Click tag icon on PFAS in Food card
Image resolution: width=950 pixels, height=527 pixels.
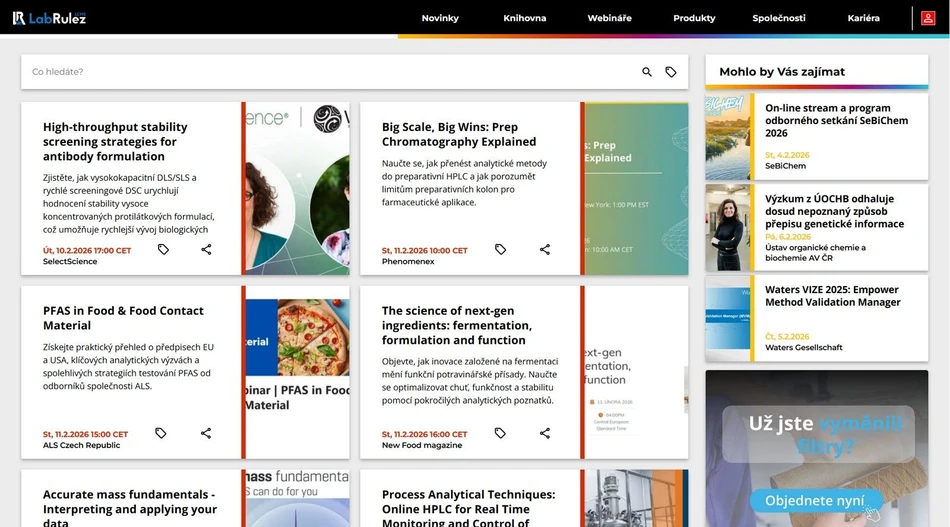(x=161, y=433)
